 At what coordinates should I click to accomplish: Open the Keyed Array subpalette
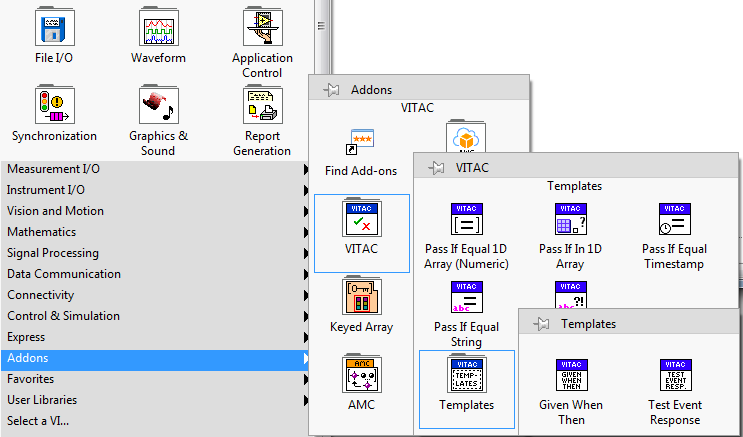click(x=362, y=296)
